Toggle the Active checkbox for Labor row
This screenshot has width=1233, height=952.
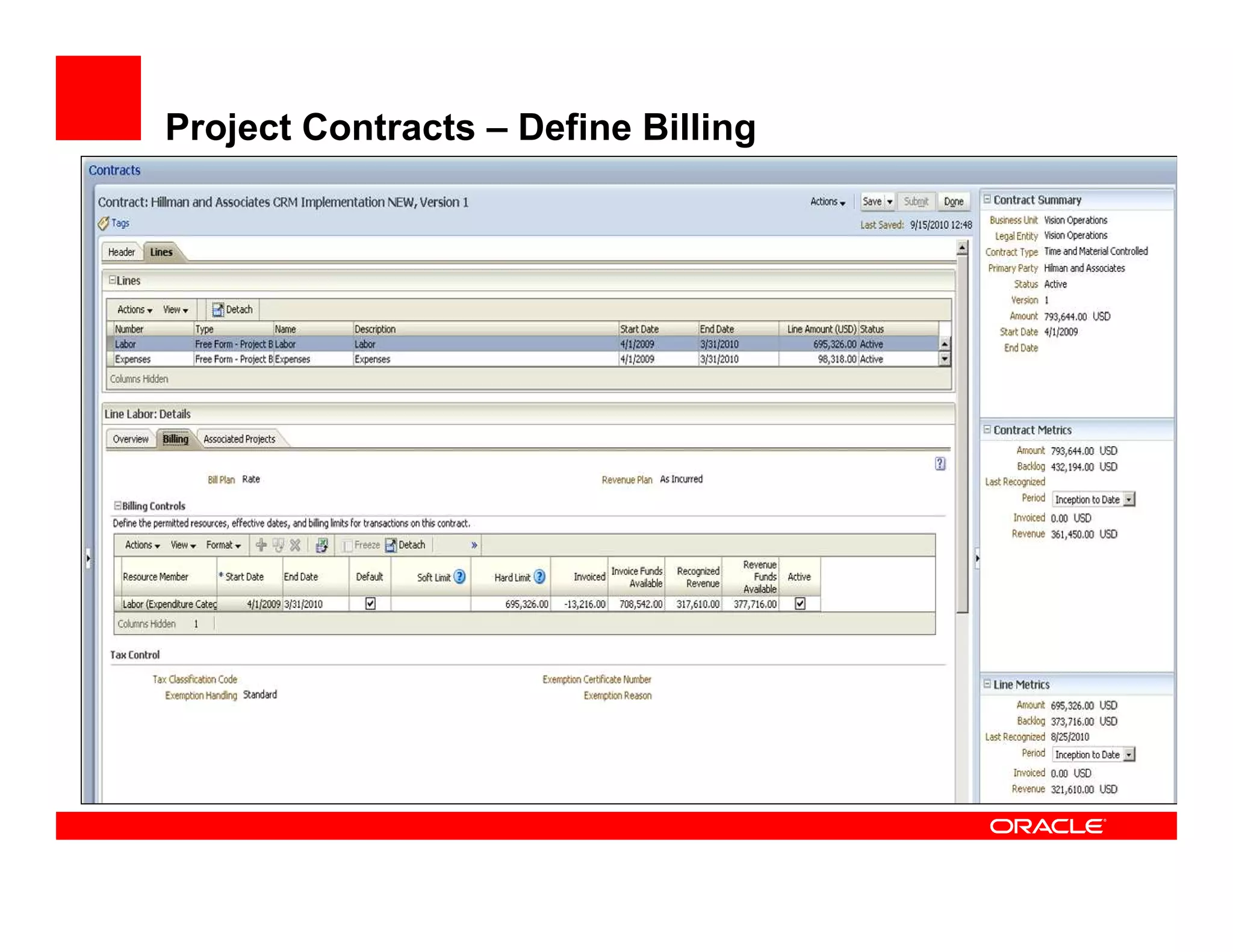800,603
